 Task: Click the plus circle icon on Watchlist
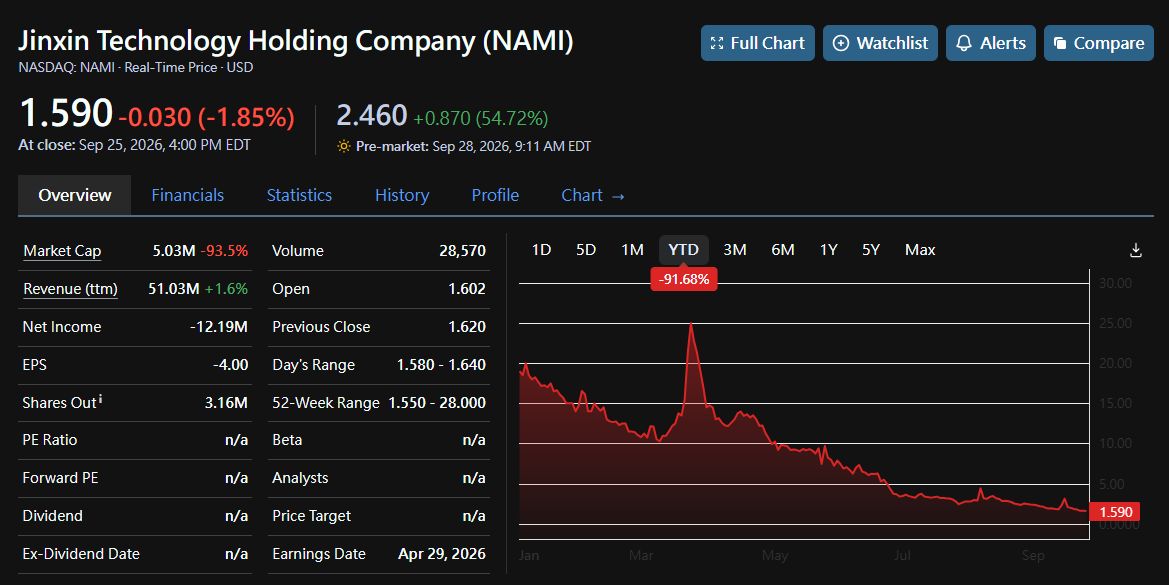pos(840,43)
